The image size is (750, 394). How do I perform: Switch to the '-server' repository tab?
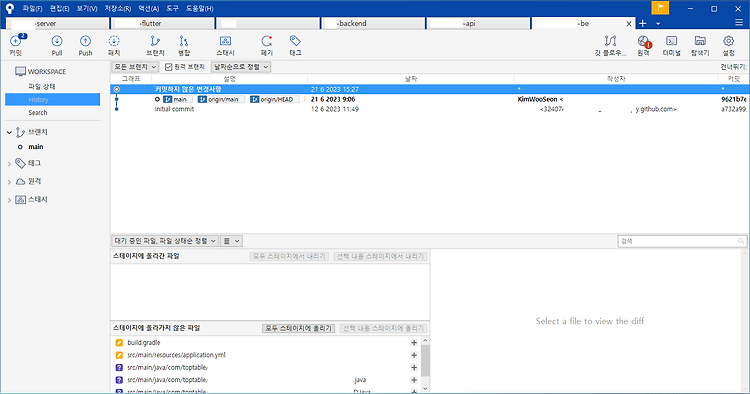click(x=57, y=23)
